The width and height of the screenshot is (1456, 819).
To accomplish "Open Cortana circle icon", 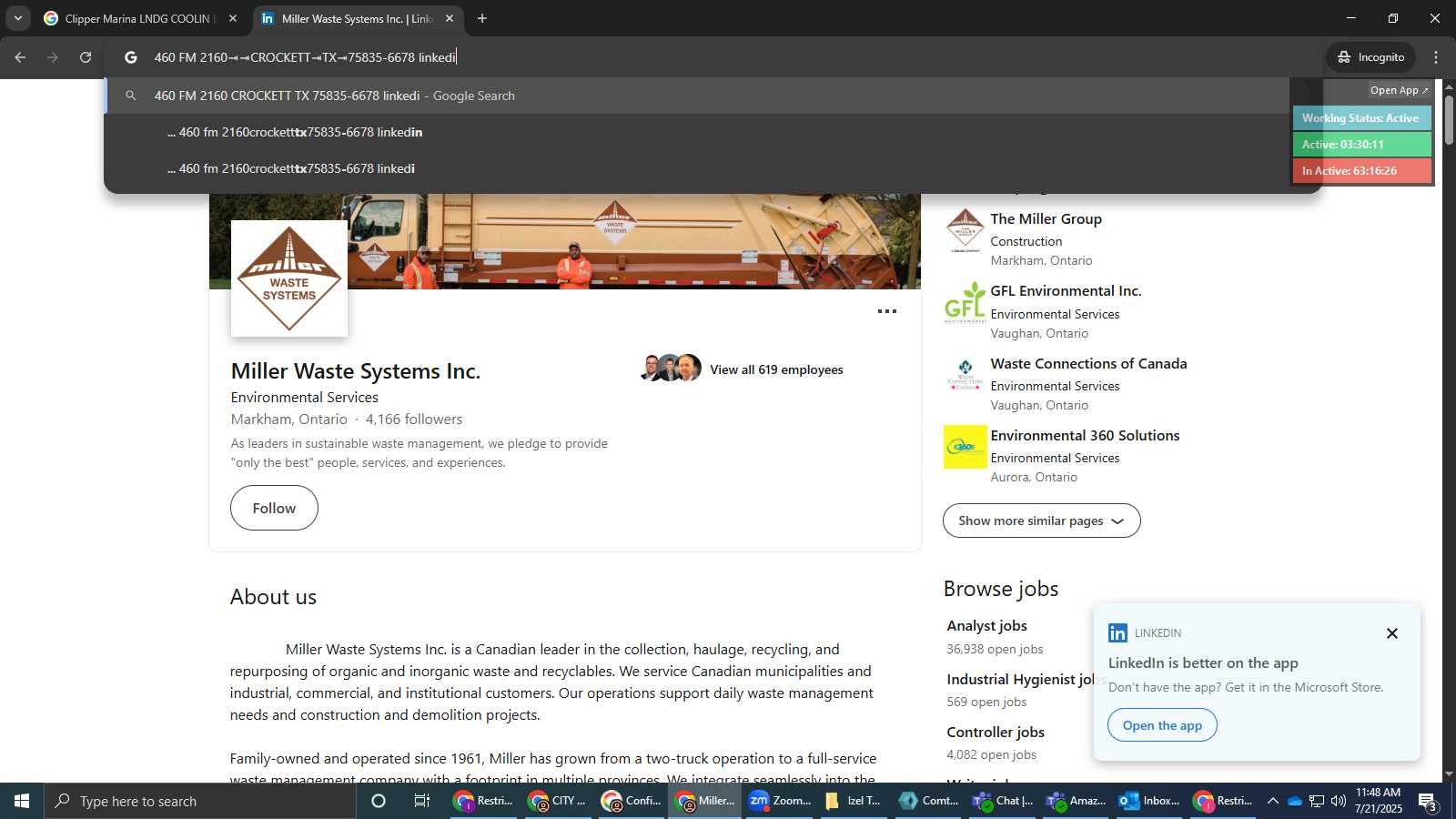I will point(379,801).
